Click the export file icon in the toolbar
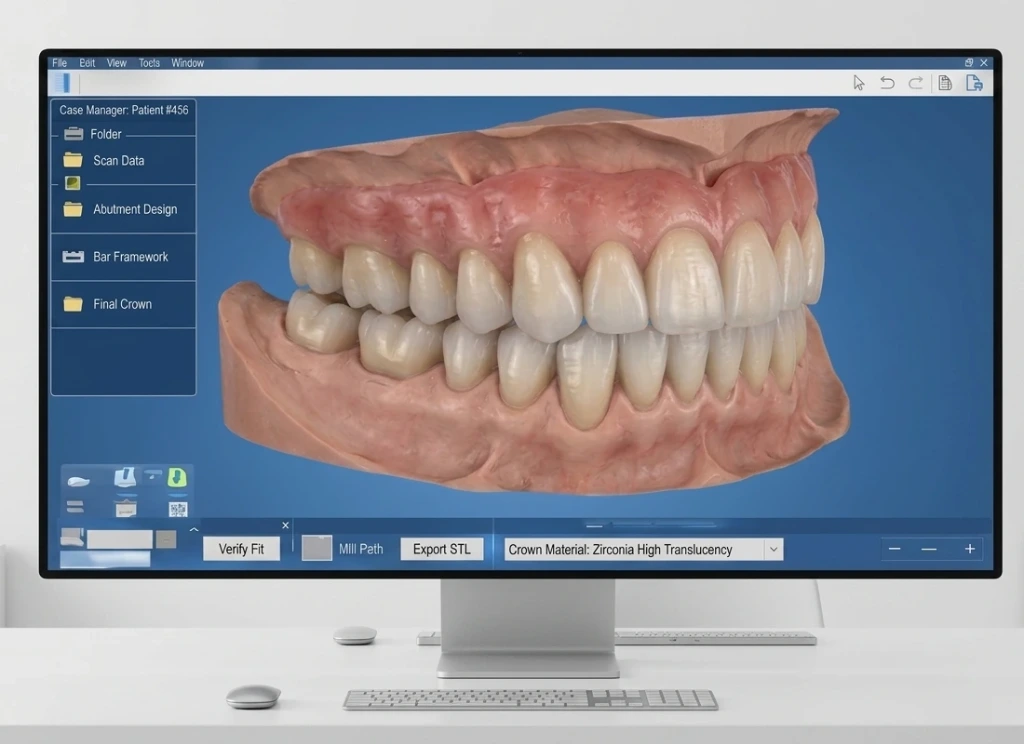This screenshot has width=1024, height=744. (973, 83)
